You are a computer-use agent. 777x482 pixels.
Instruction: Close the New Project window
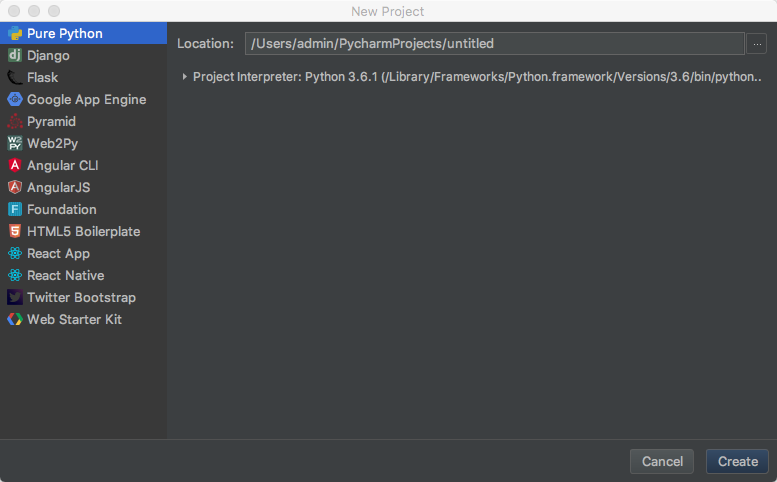14,10
